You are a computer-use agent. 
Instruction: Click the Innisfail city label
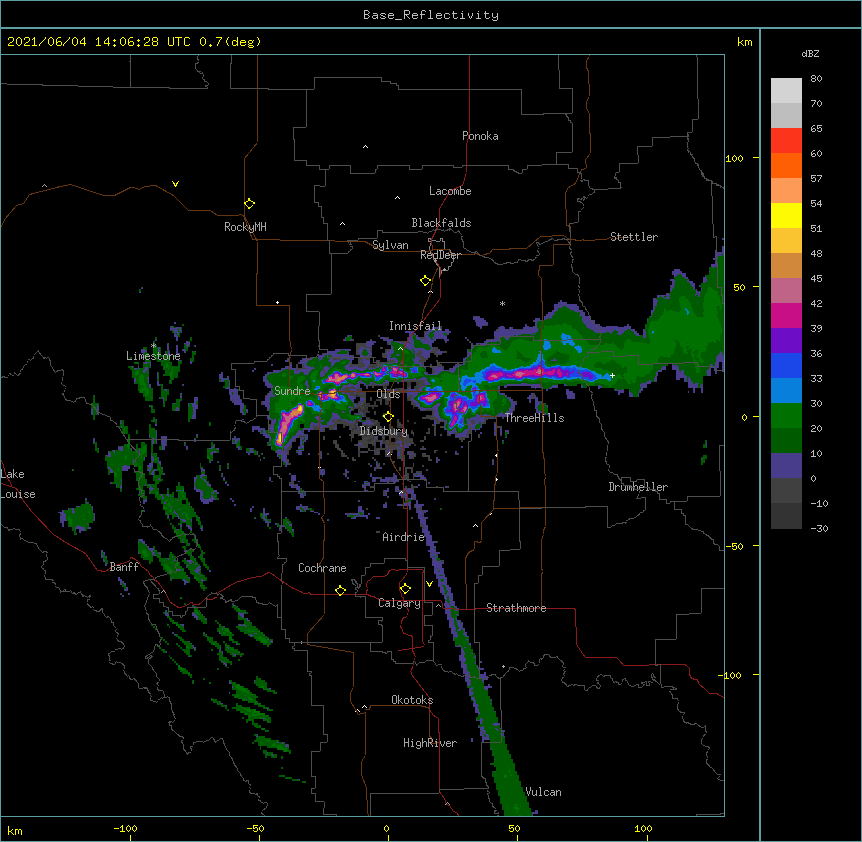coord(415,326)
